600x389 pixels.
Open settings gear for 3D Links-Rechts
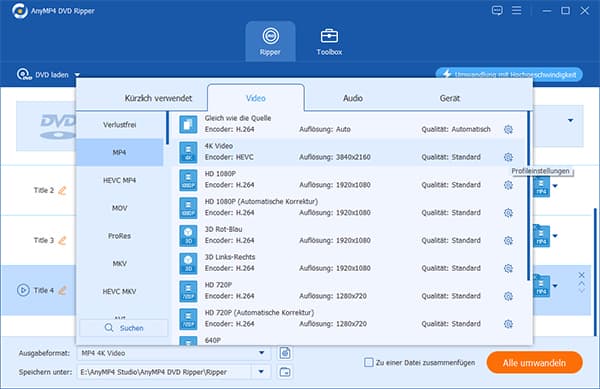tap(508, 269)
